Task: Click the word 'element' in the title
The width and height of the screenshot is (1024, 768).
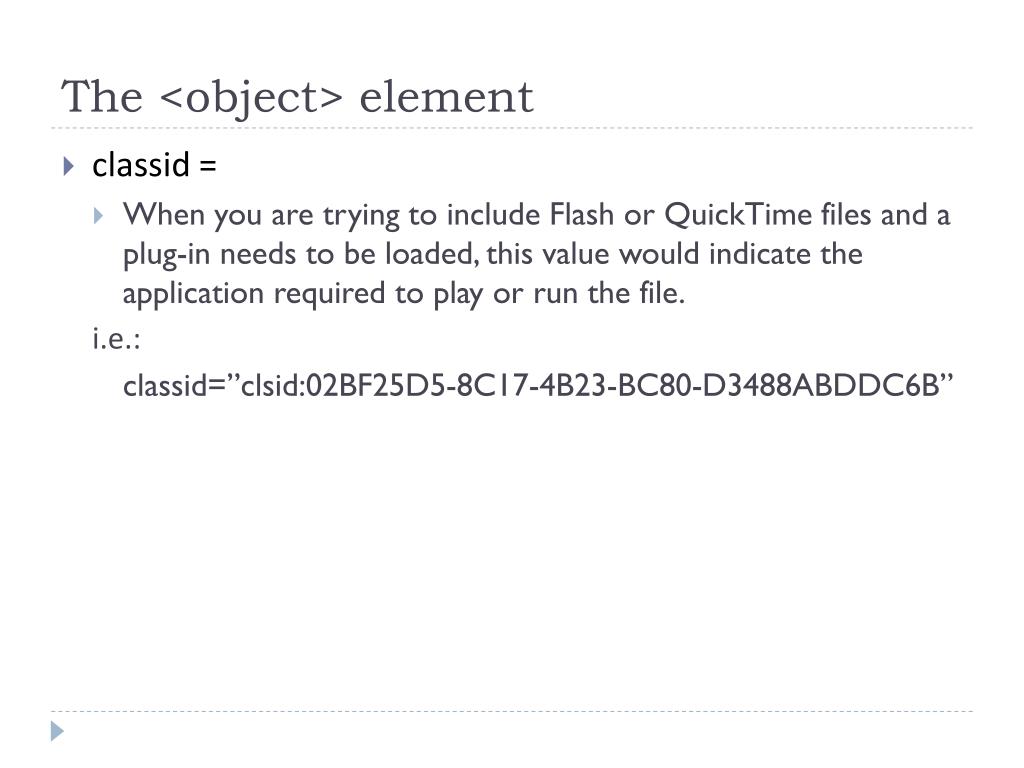Action: 447,97
